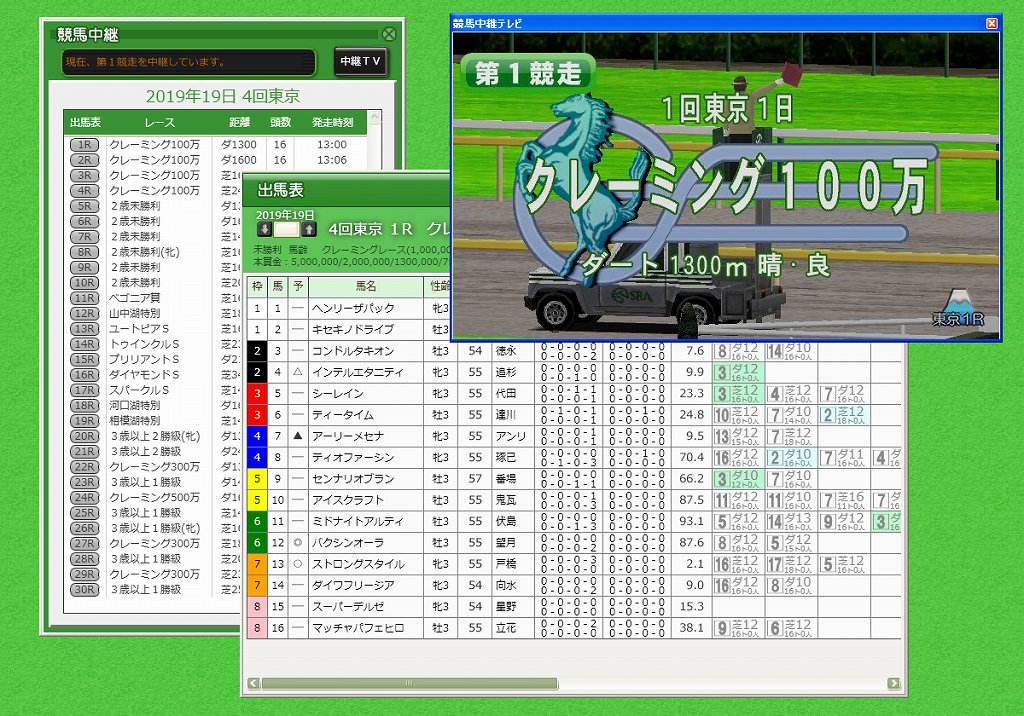The image size is (1024, 716).
Task: Click horse name ダイワフリージア
Action: 353,585
